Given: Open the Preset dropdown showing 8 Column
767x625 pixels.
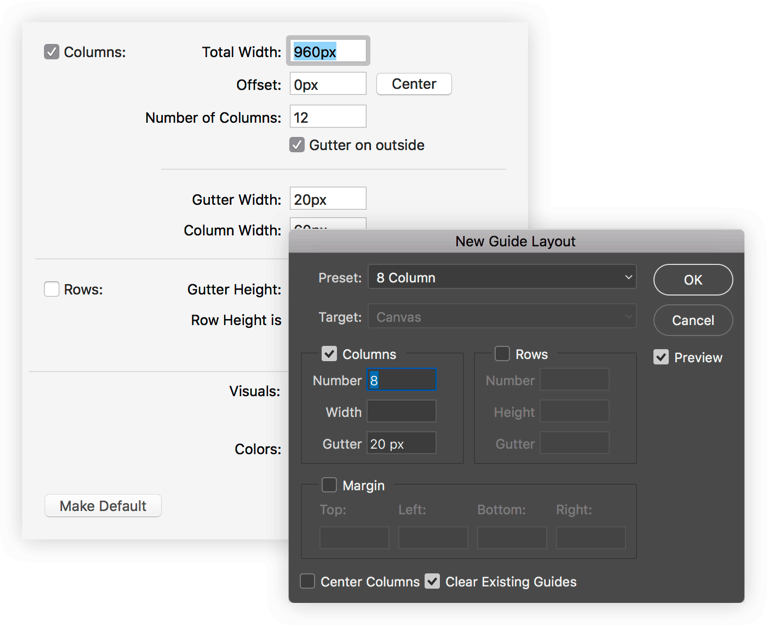Looking at the screenshot, I should [x=502, y=278].
